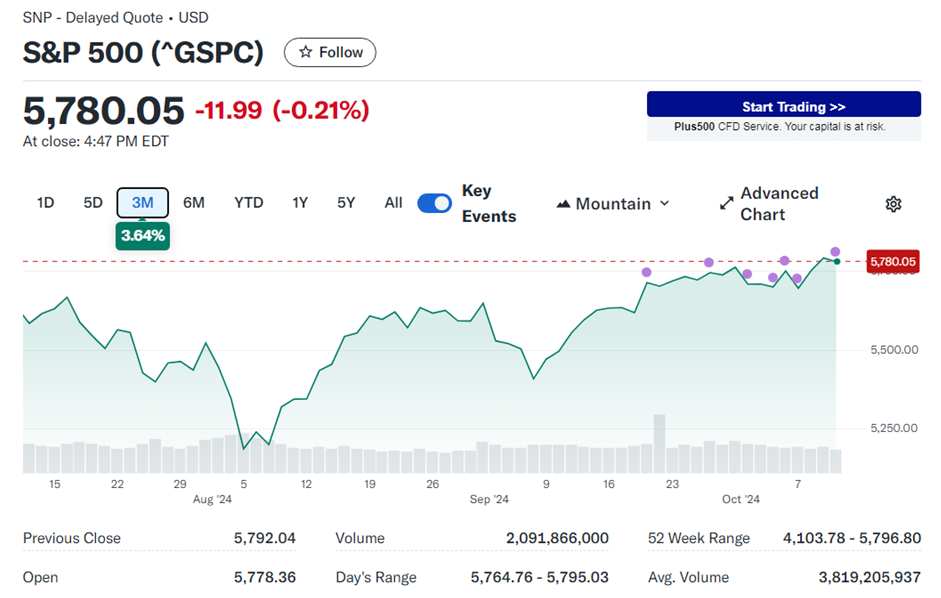Click the green 3.64% performance badge
The image size is (941, 598).
[142, 236]
